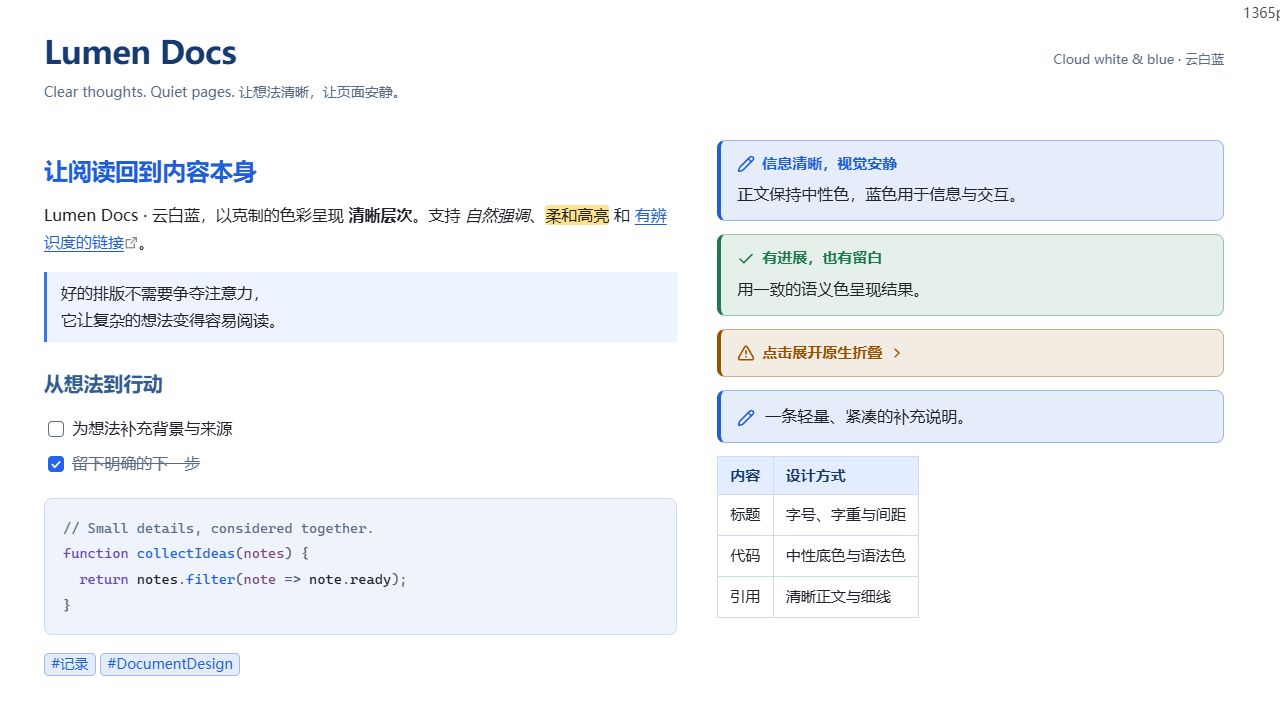1280x720 pixels.
Task: Click the pencil icon beside 一条轻量、紧凑的补充说明
Action: 746,417
